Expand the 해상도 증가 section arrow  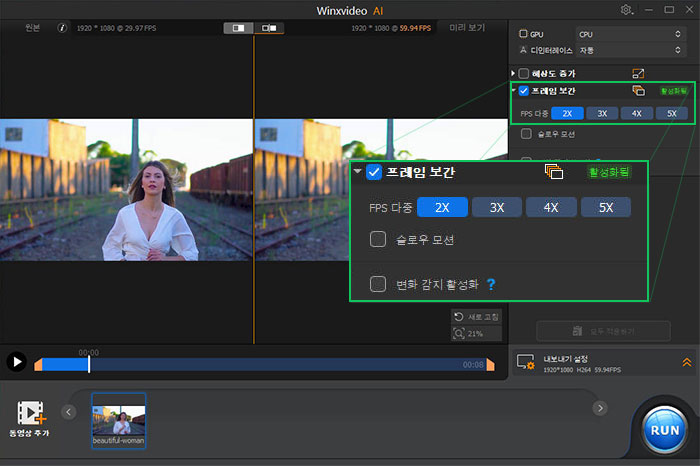pyautogui.click(x=513, y=73)
